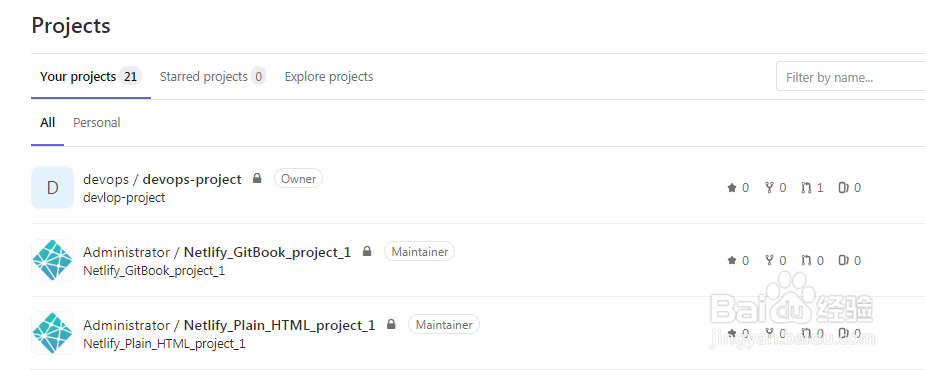The width and height of the screenshot is (925, 370).
Task: Switch to the Personal sub-tab
Action: (97, 123)
